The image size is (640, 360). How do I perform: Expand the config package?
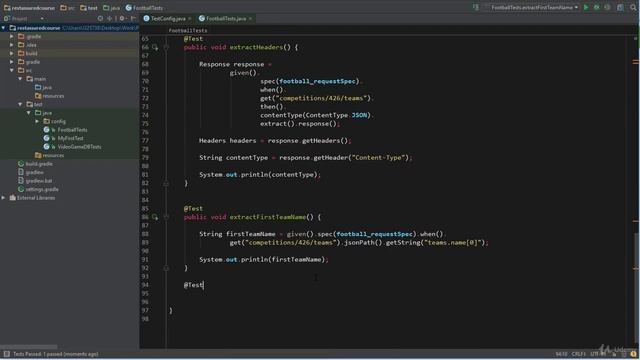[x=37, y=121]
